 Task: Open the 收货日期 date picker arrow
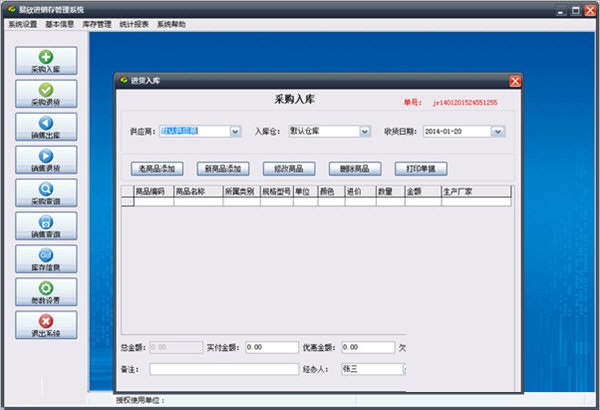click(x=497, y=132)
